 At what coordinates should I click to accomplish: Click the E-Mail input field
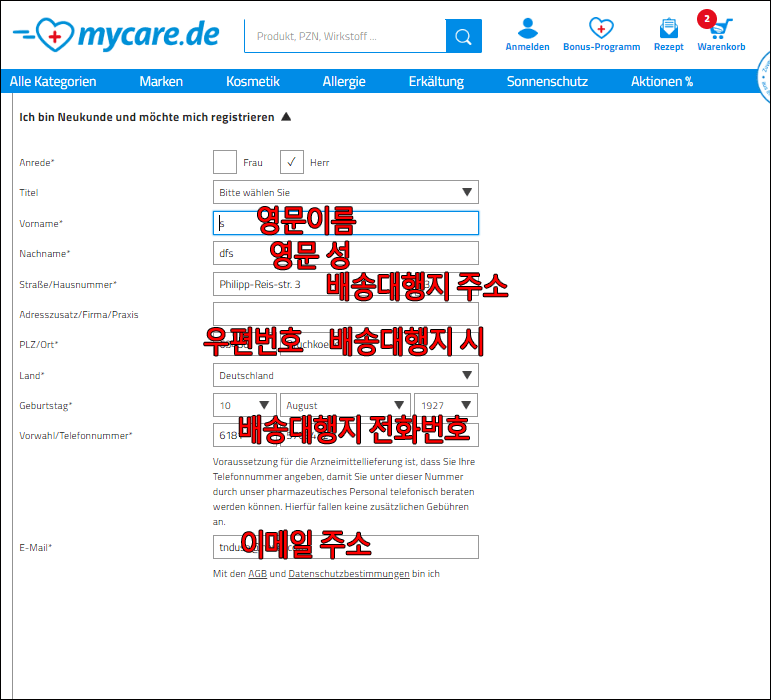click(x=346, y=547)
